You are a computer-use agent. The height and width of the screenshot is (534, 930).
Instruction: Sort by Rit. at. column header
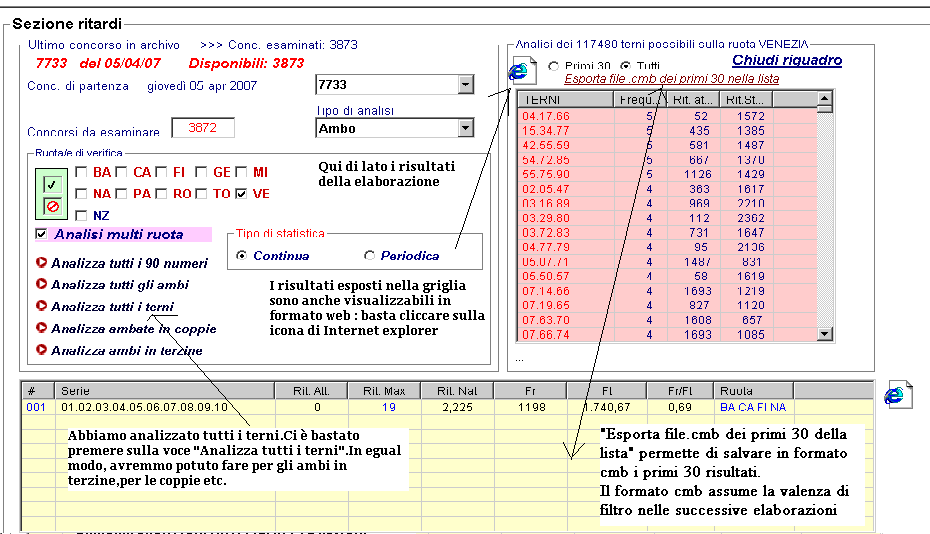point(694,100)
